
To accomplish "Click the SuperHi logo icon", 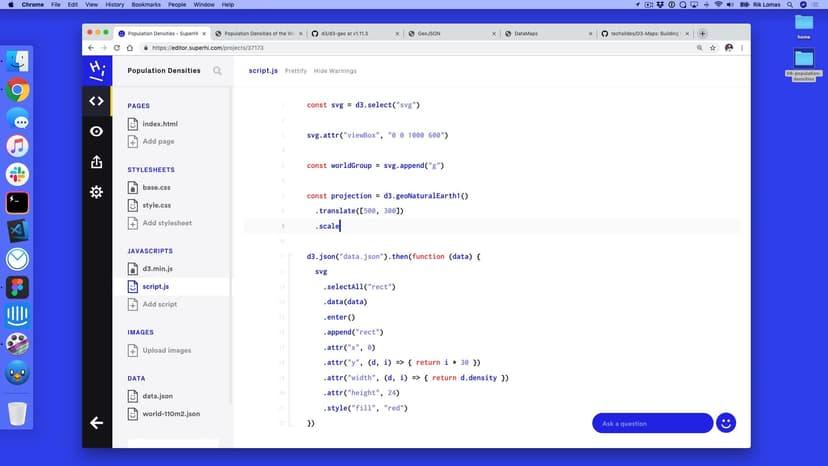I will pyautogui.click(x=96, y=70).
